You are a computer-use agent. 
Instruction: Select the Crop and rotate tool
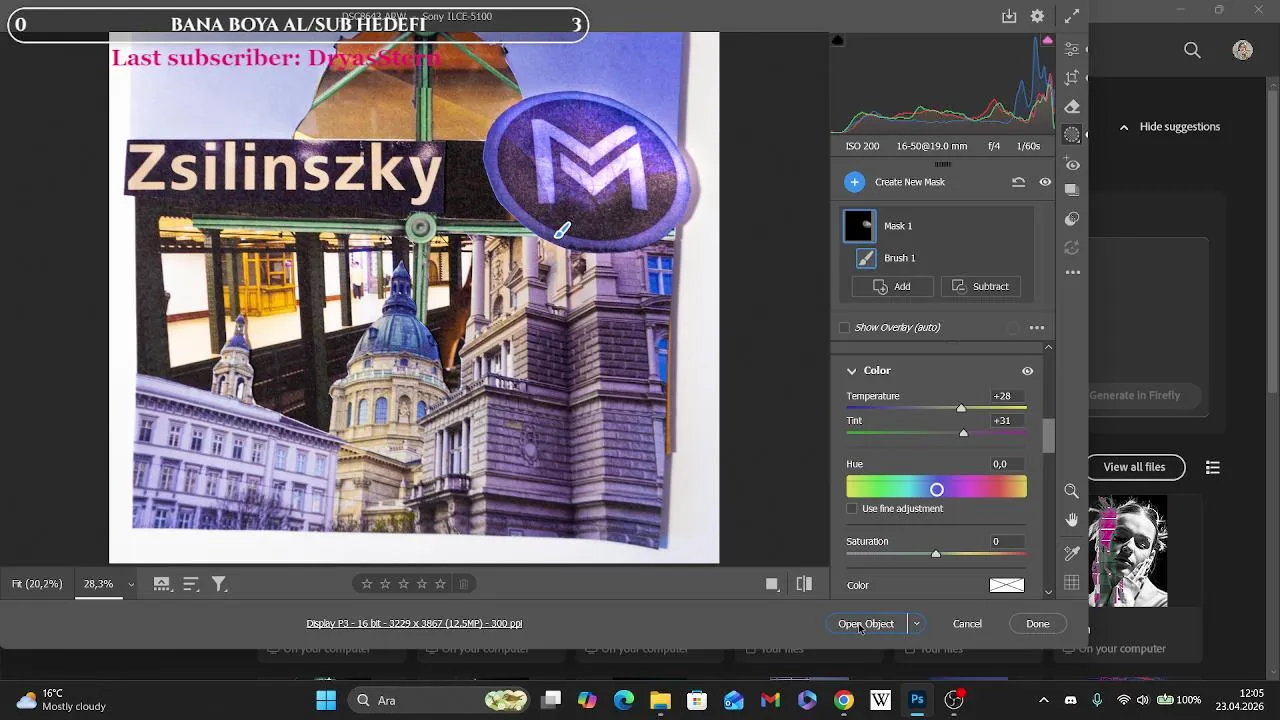pyautogui.click(x=1072, y=78)
